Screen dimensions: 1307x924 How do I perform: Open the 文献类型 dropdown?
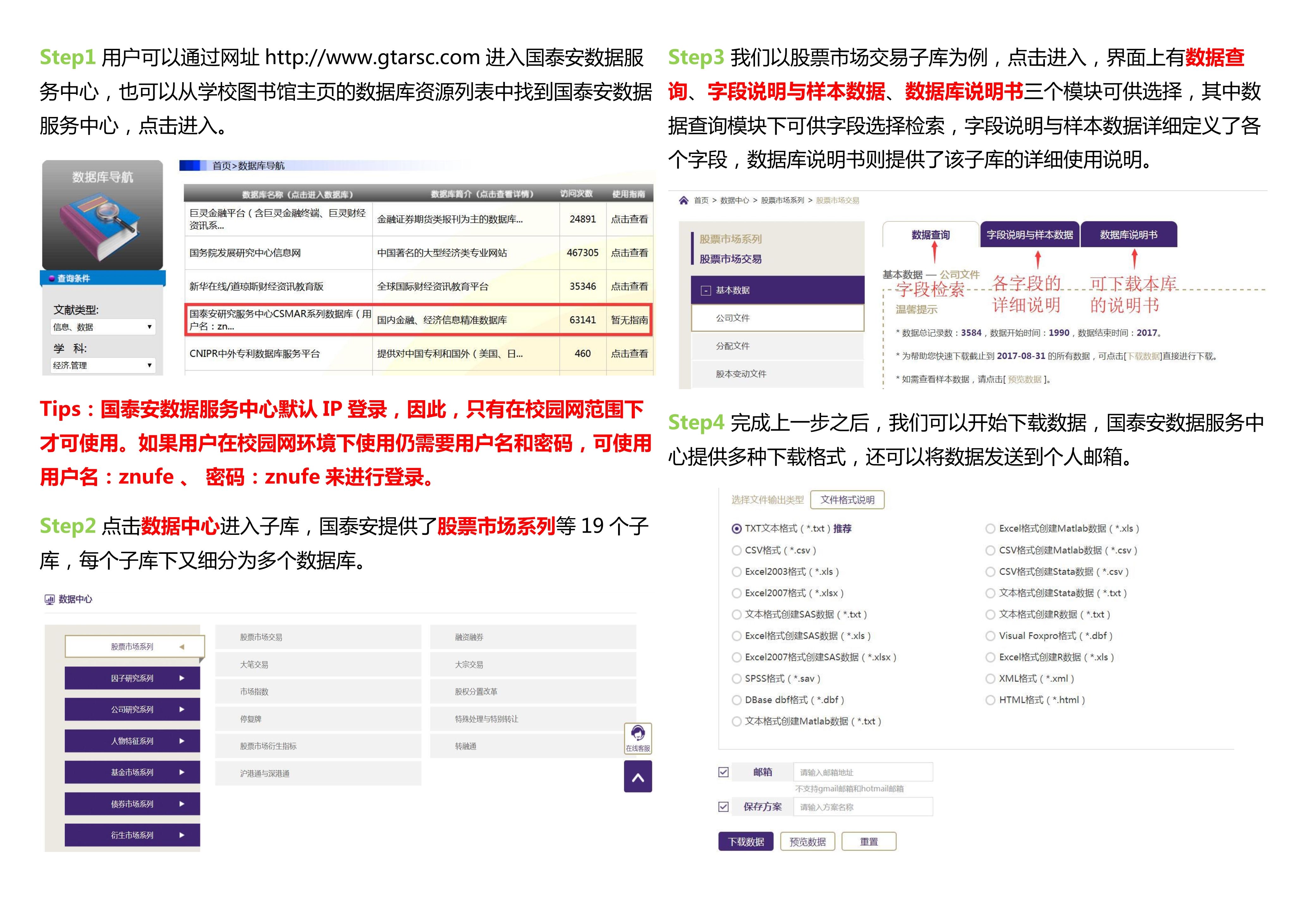pos(102,327)
